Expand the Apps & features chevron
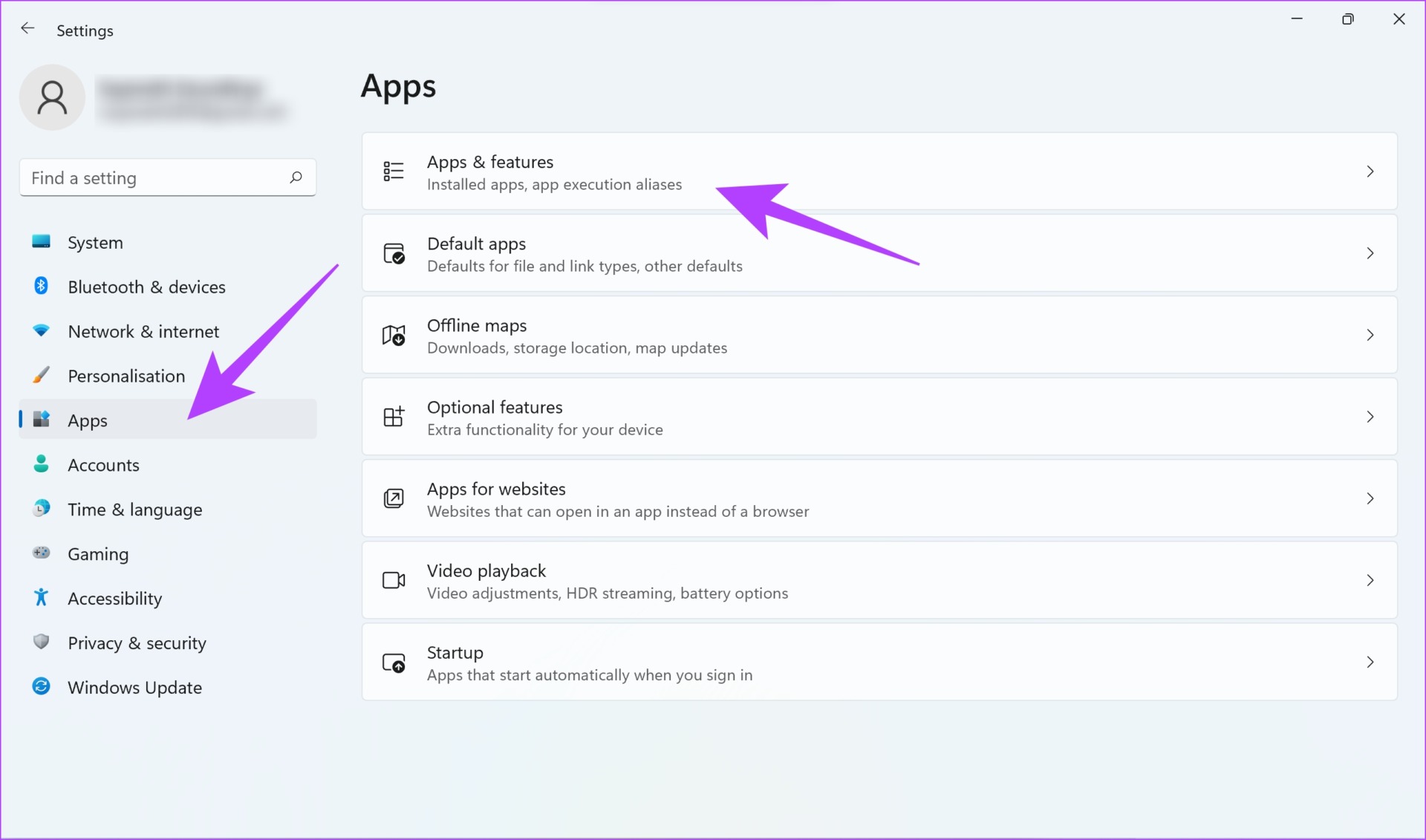 pyautogui.click(x=1370, y=172)
